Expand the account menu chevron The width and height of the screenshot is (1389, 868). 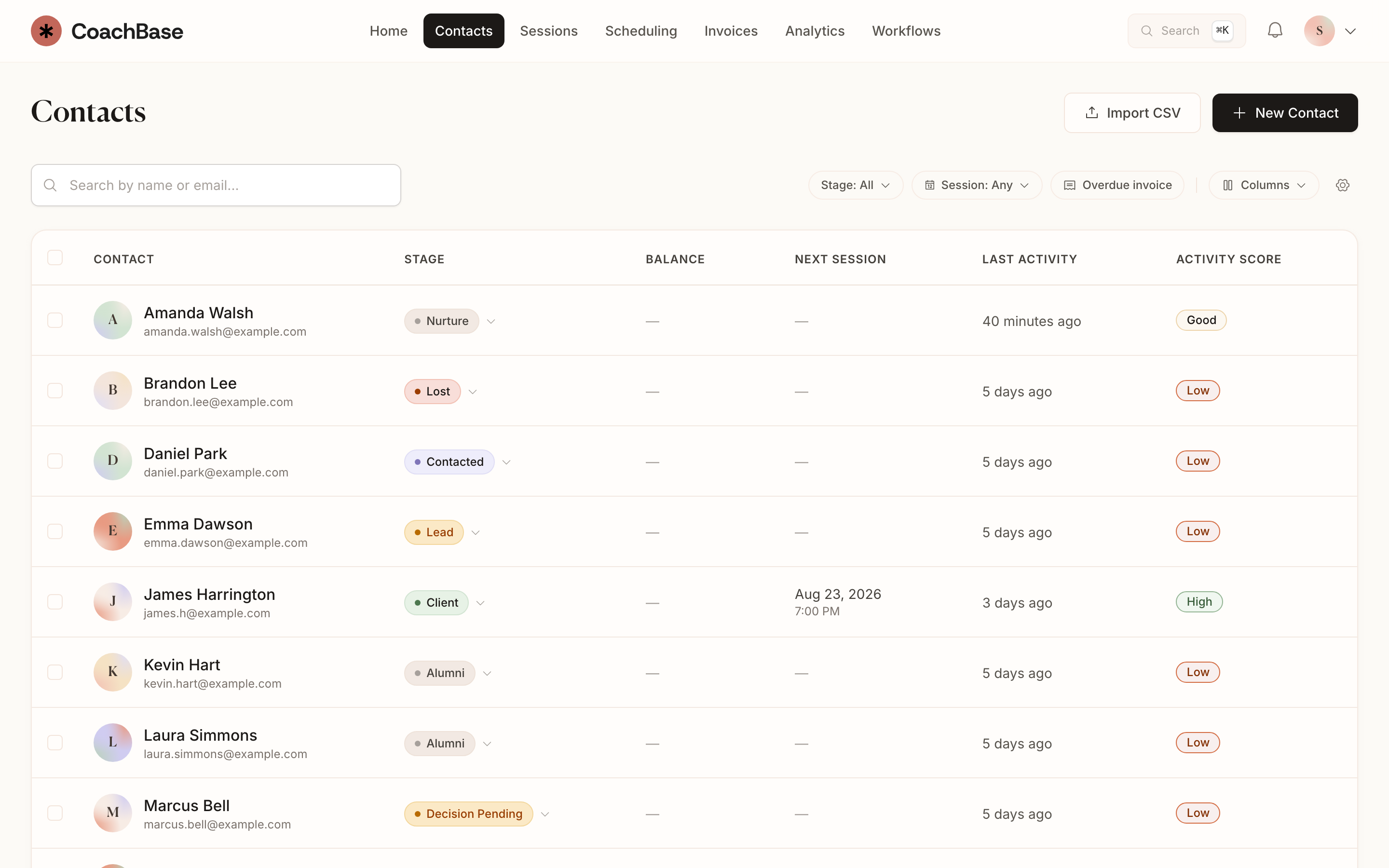1350,31
